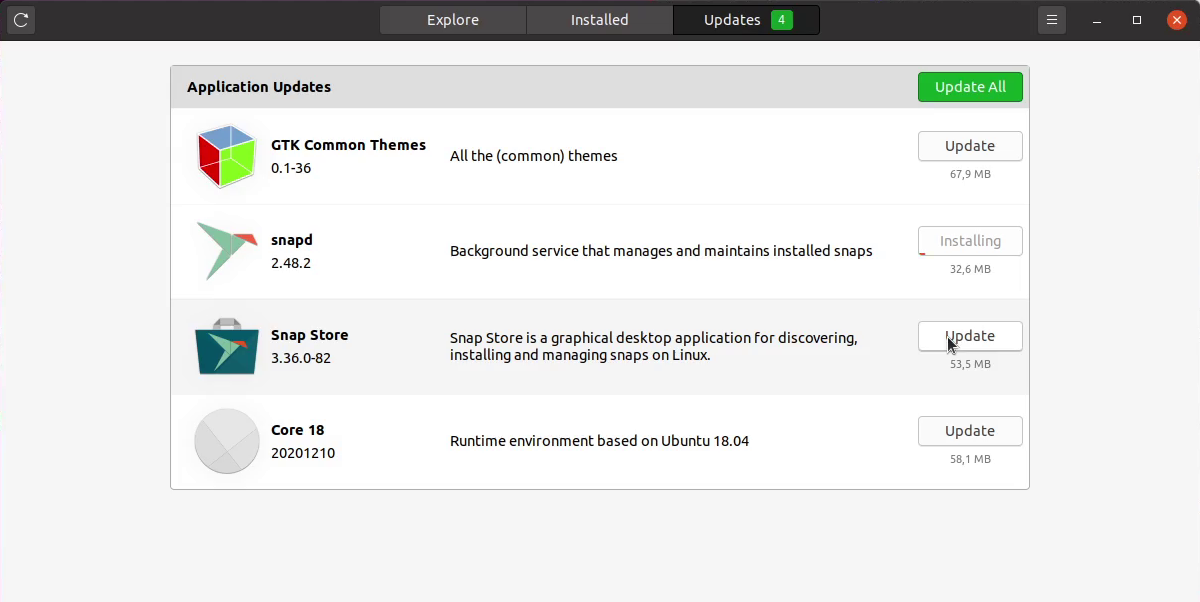Click the snapd app name
This screenshot has width=1200, height=602.
[x=292, y=240]
